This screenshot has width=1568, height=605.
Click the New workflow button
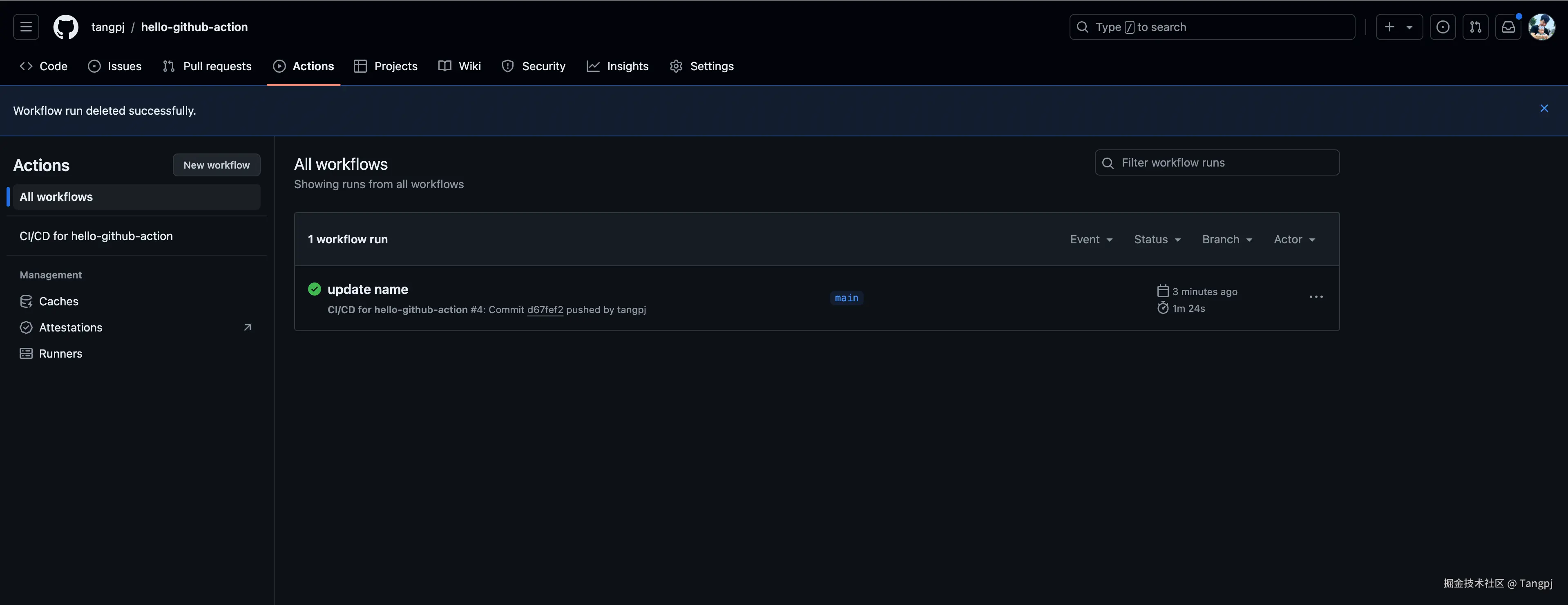(216, 165)
